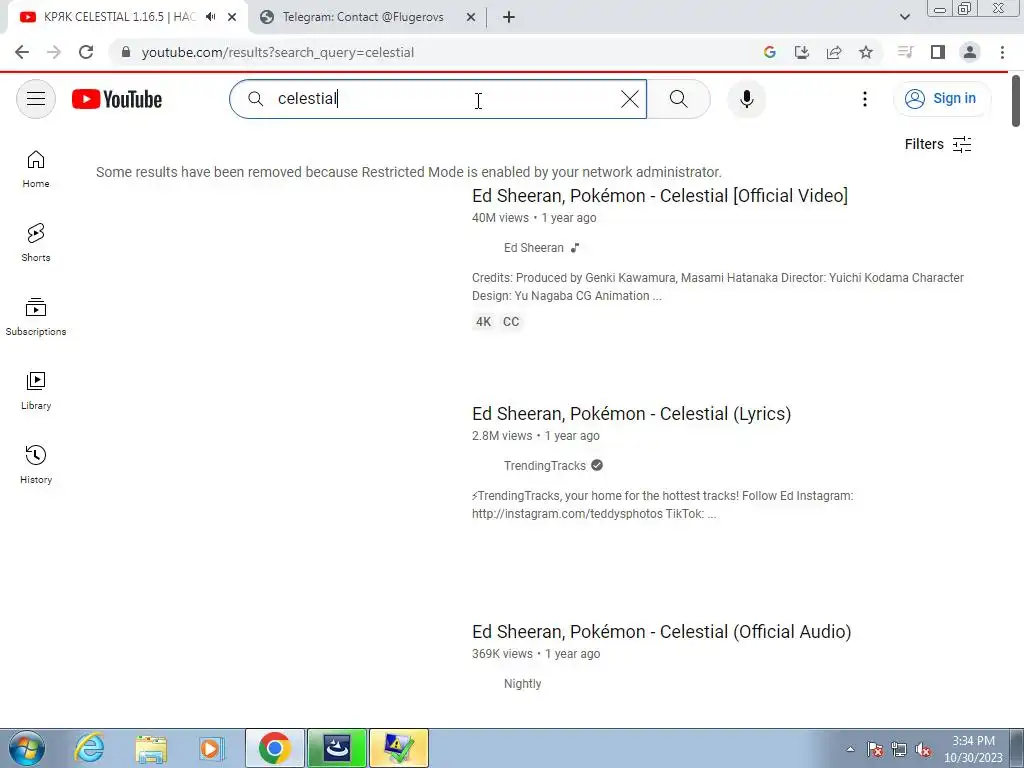Screen dimensions: 1024x768
Task: Click the YouTube logo
Action: click(x=117, y=99)
